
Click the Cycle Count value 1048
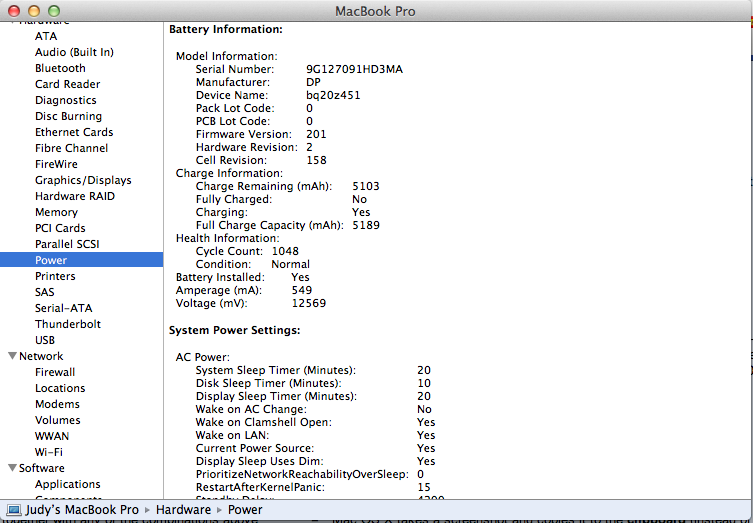285,251
